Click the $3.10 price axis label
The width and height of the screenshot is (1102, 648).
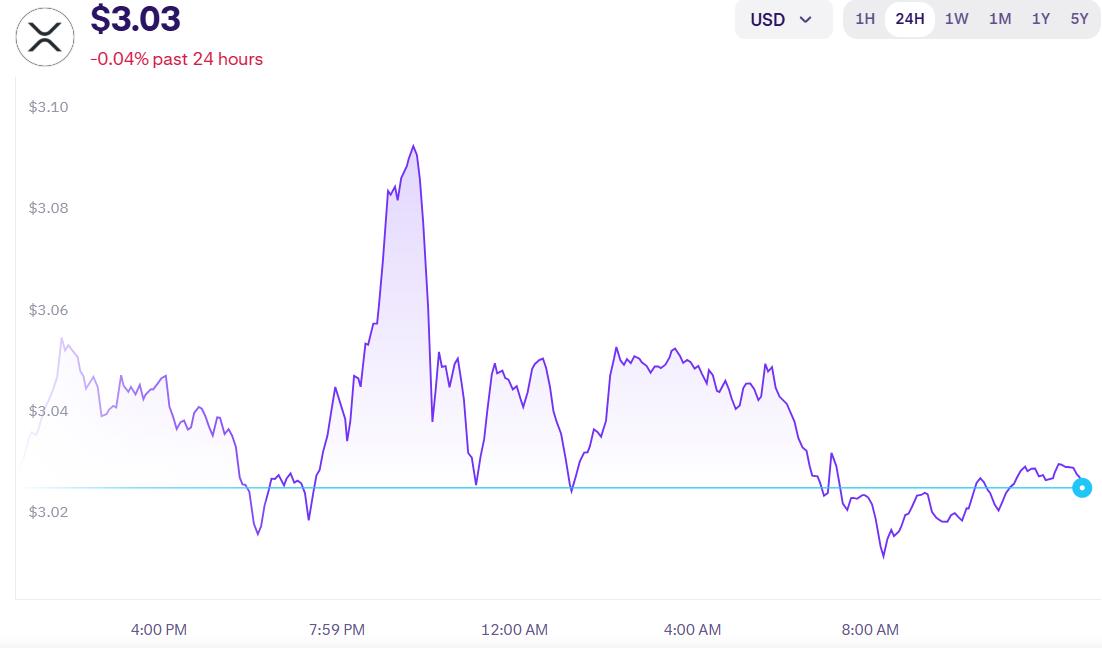[48, 107]
